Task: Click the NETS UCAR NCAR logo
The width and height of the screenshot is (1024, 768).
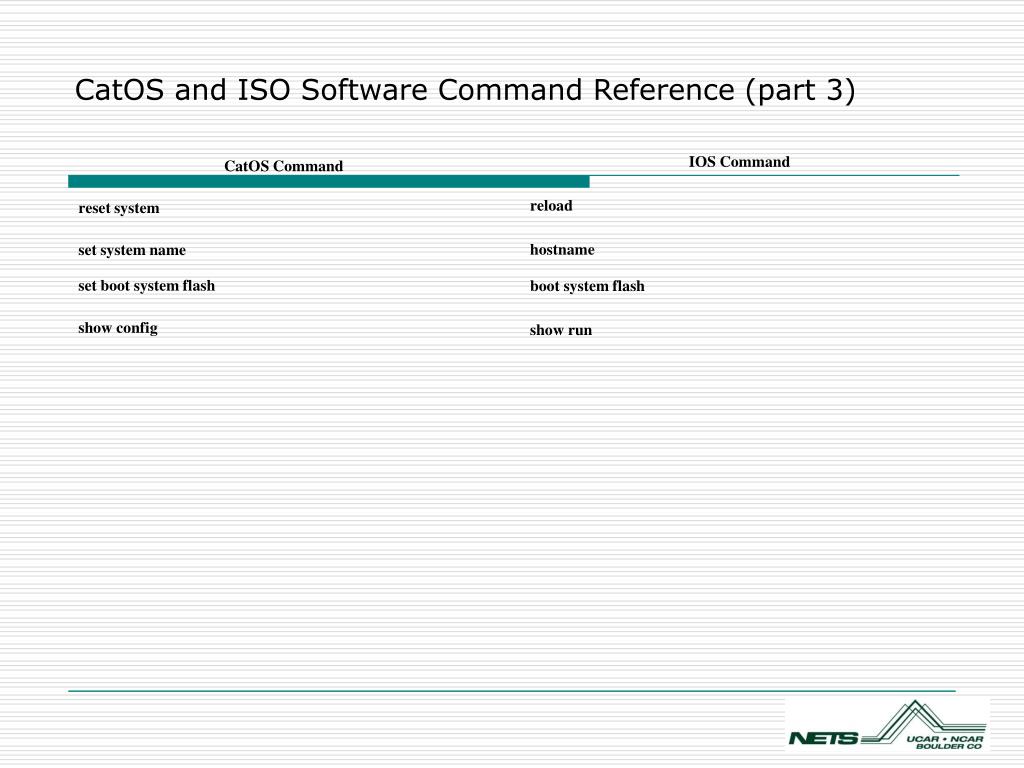Action: pos(888,725)
